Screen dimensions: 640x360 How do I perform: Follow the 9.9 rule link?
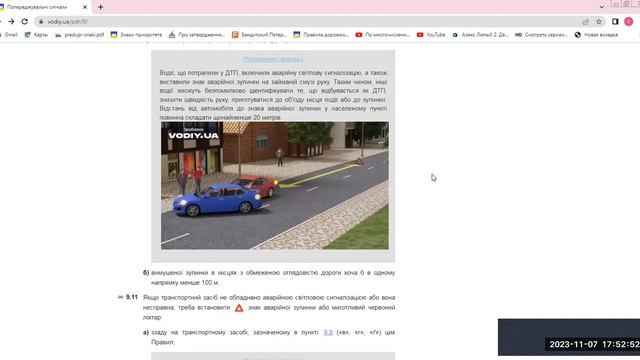(x=328, y=332)
